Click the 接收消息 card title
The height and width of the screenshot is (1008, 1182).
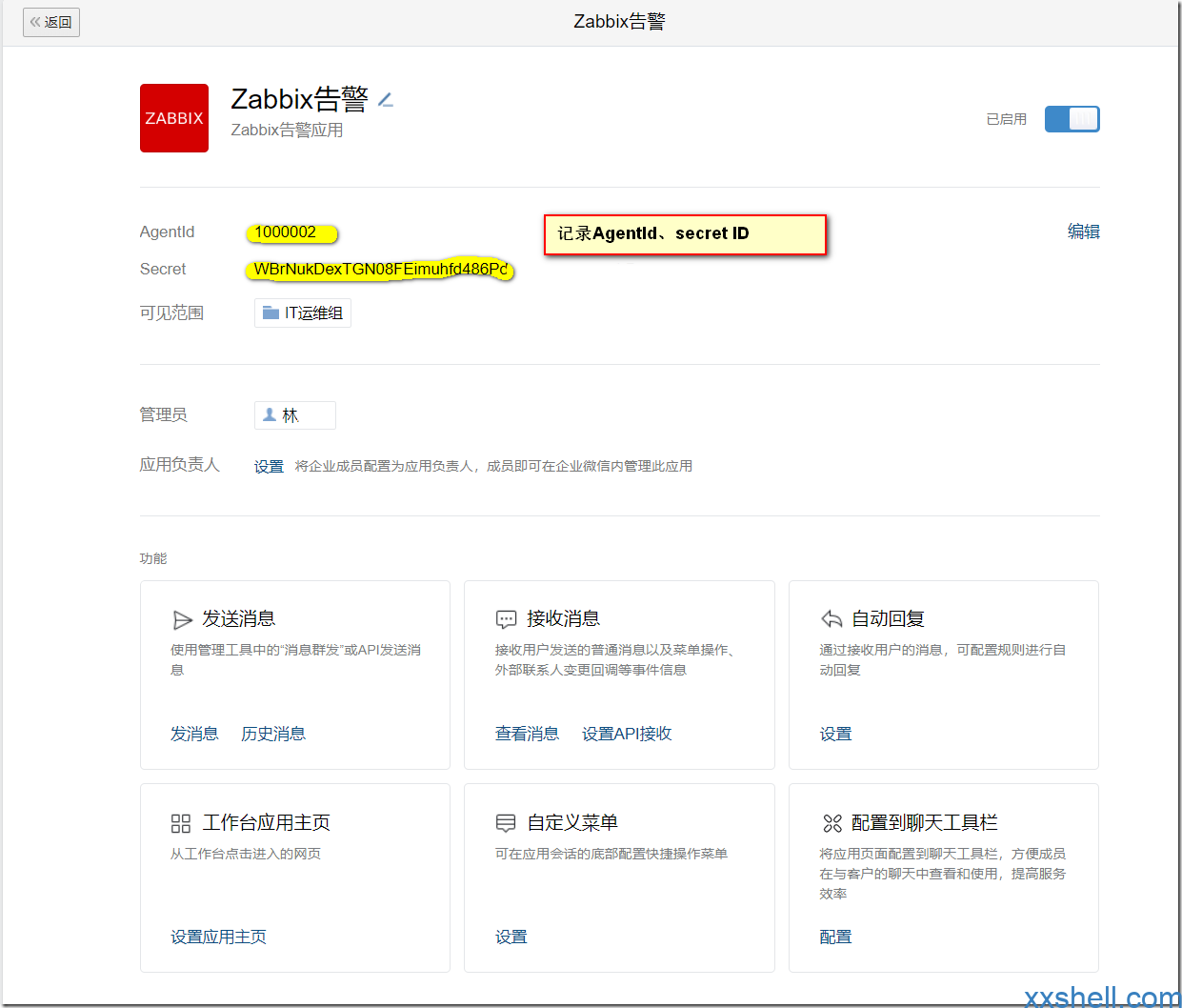pyautogui.click(x=564, y=619)
